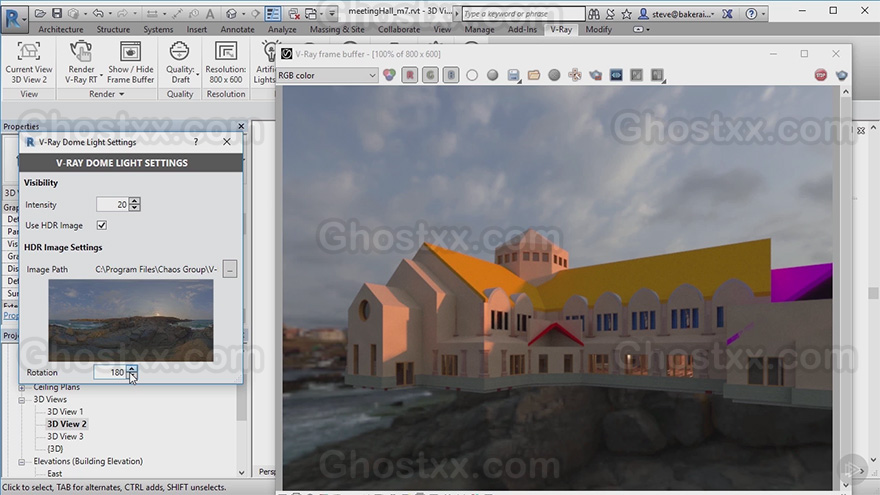This screenshot has width=880, height=495.
Task: Switch to the Manage ribbon tab
Action: pos(479,29)
